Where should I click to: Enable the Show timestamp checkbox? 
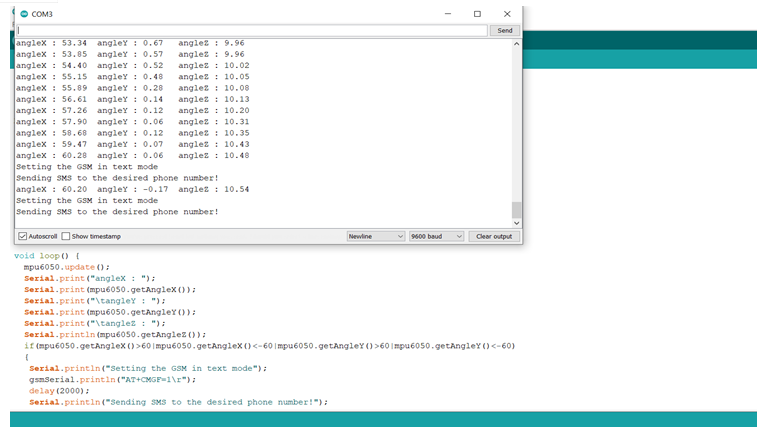pyautogui.click(x=66, y=236)
